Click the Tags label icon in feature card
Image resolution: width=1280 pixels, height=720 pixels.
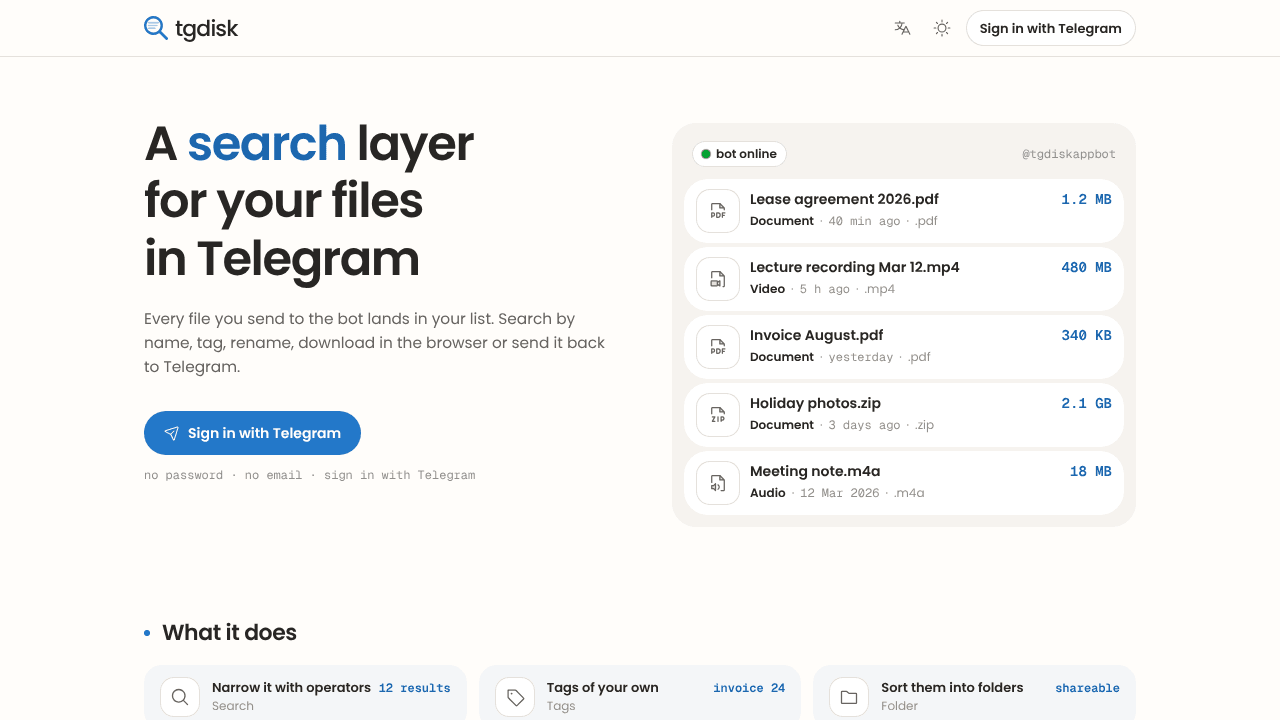coord(515,697)
